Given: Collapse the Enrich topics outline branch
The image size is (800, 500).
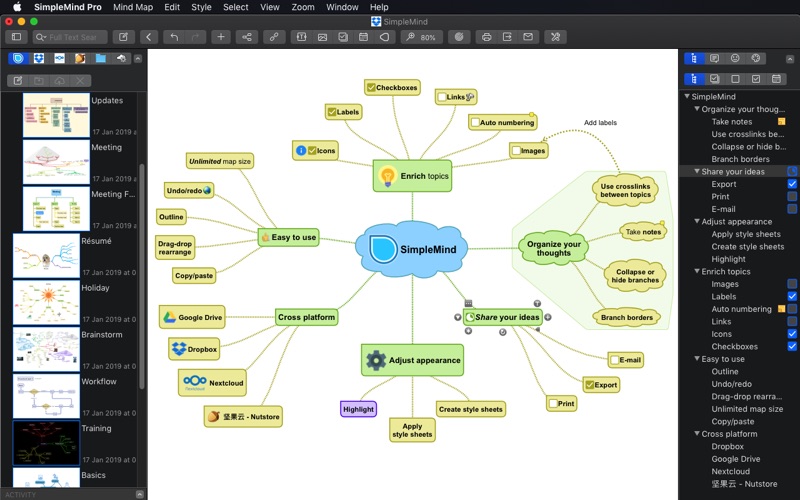Looking at the screenshot, I should click(697, 272).
